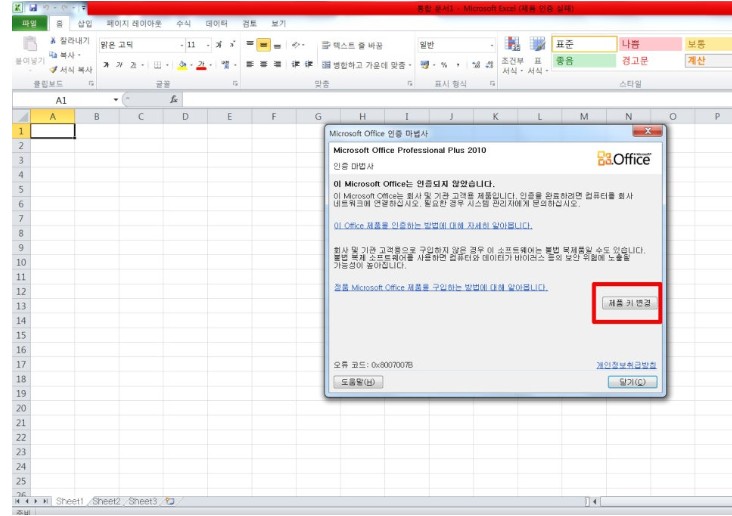Click the Help (도움말) button in dialog
The height and width of the screenshot is (516, 732).
point(358,382)
